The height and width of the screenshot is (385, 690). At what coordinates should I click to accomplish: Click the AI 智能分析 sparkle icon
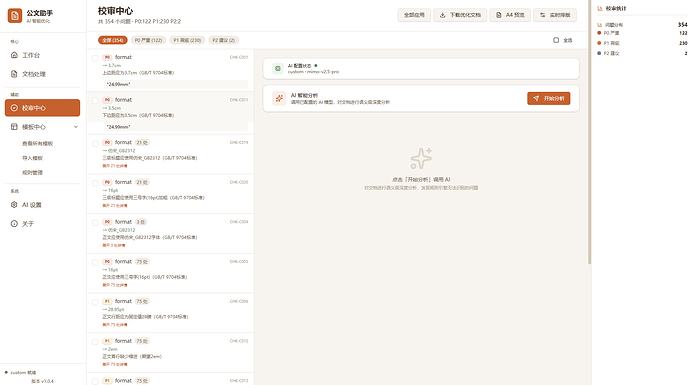[x=279, y=99]
